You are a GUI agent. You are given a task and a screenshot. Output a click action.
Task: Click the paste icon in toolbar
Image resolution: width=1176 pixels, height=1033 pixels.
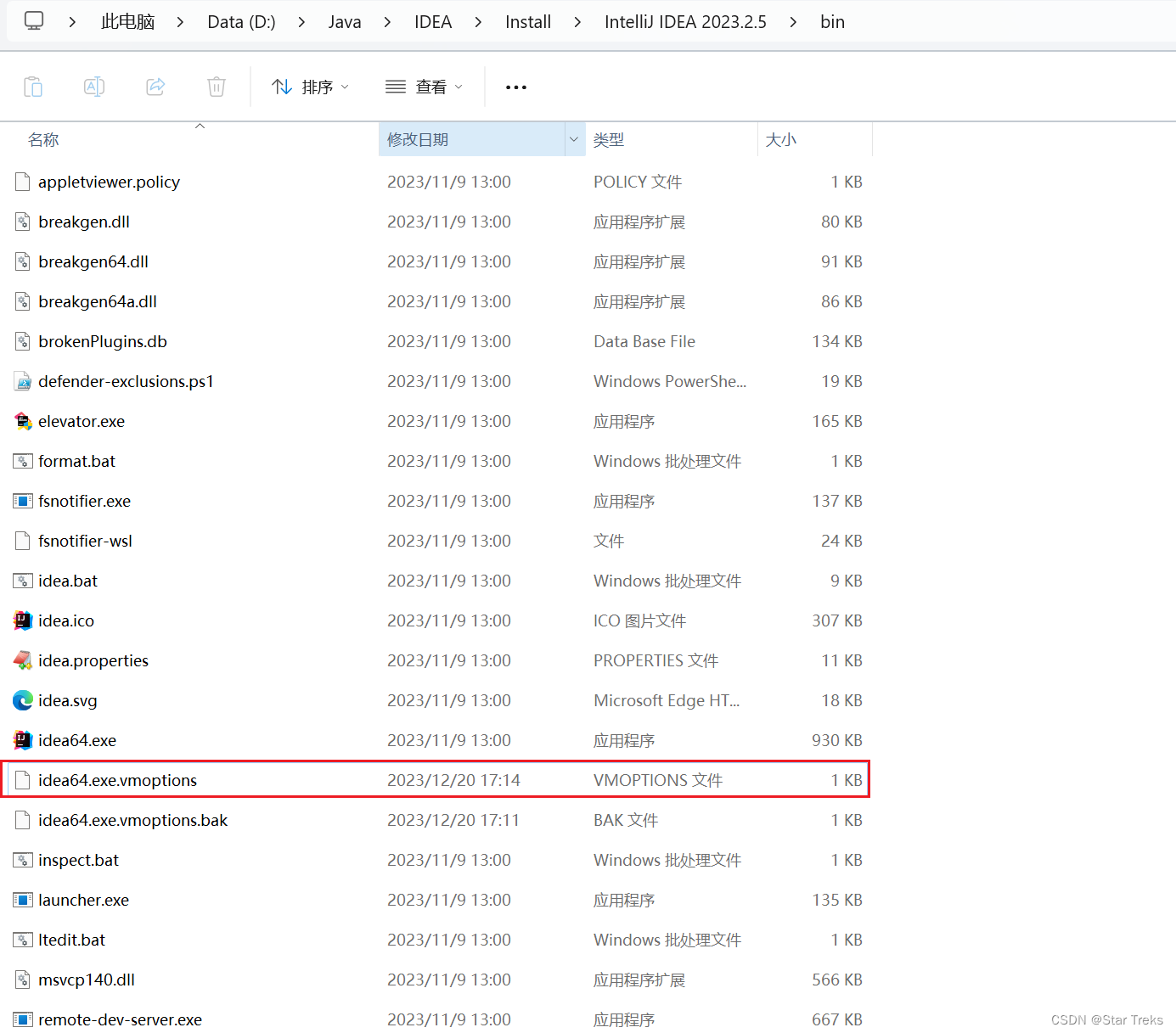[x=33, y=87]
